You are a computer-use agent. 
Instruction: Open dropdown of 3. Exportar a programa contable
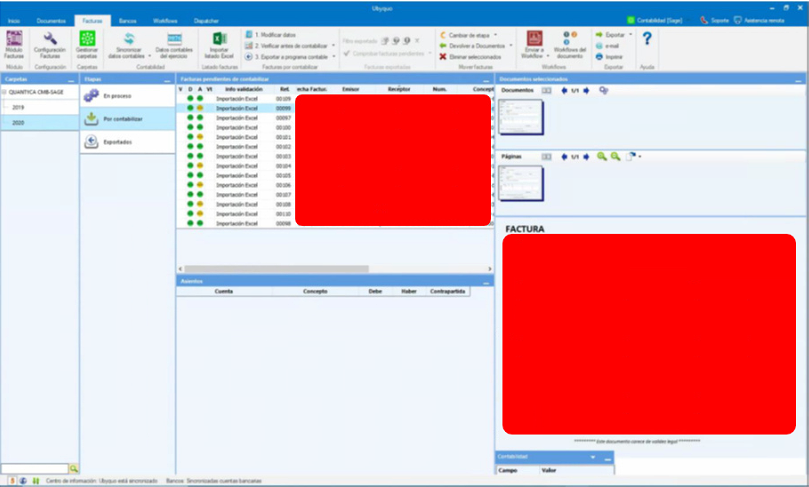click(334, 57)
